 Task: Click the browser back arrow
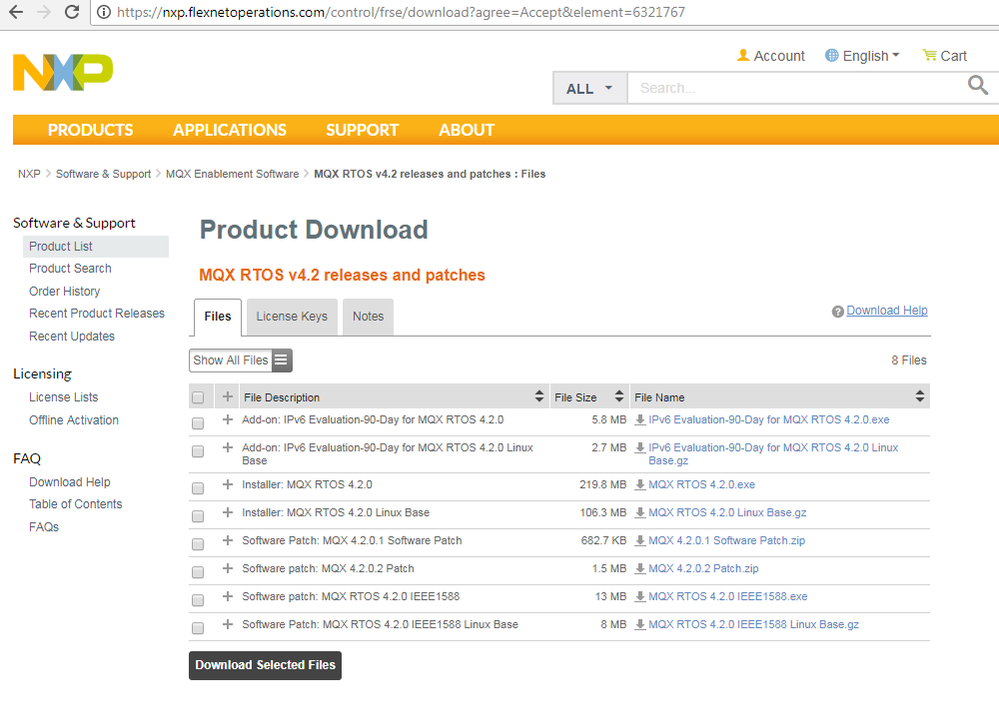[16, 12]
